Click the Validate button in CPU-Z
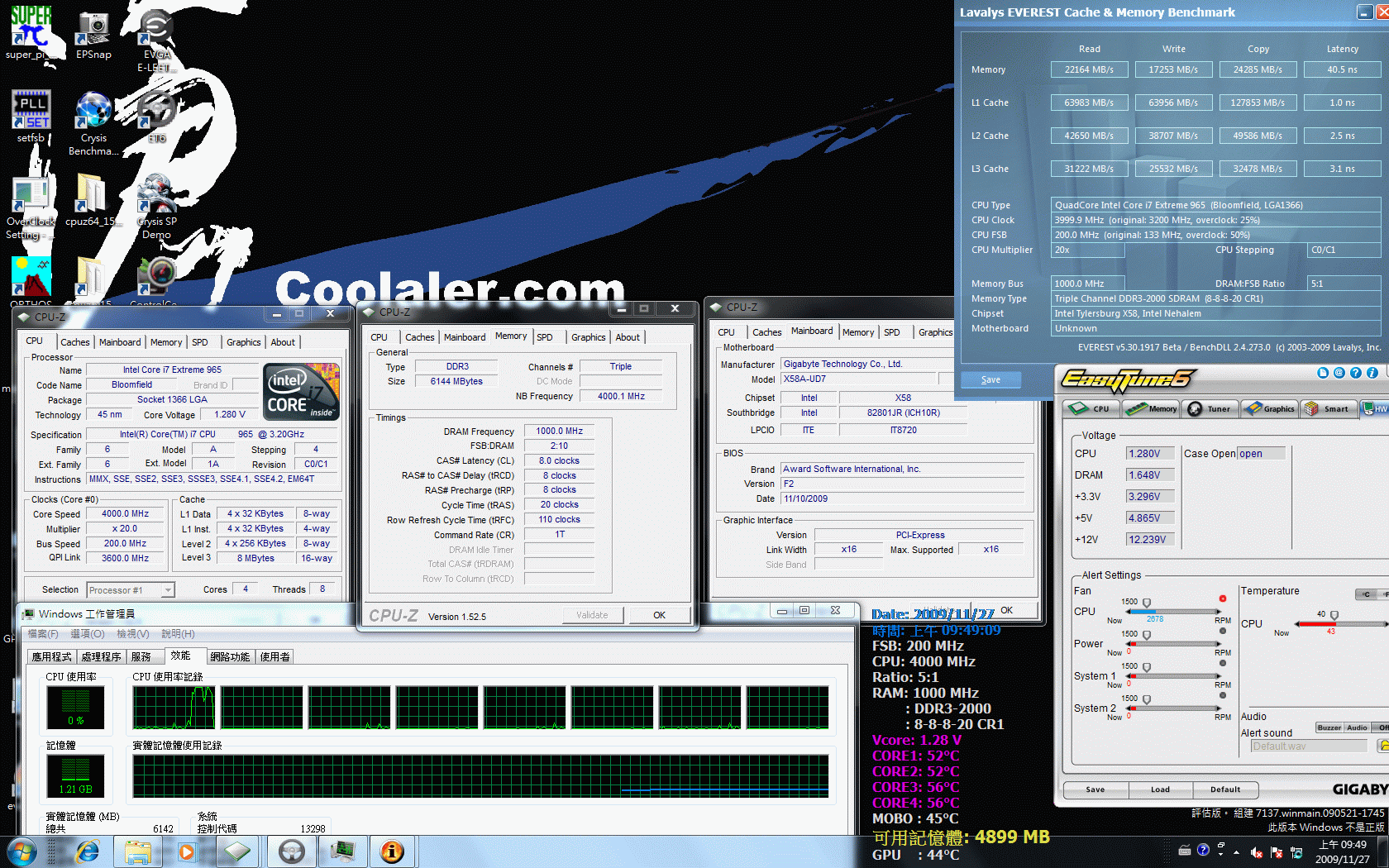The image size is (1389, 868). (592, 615)
